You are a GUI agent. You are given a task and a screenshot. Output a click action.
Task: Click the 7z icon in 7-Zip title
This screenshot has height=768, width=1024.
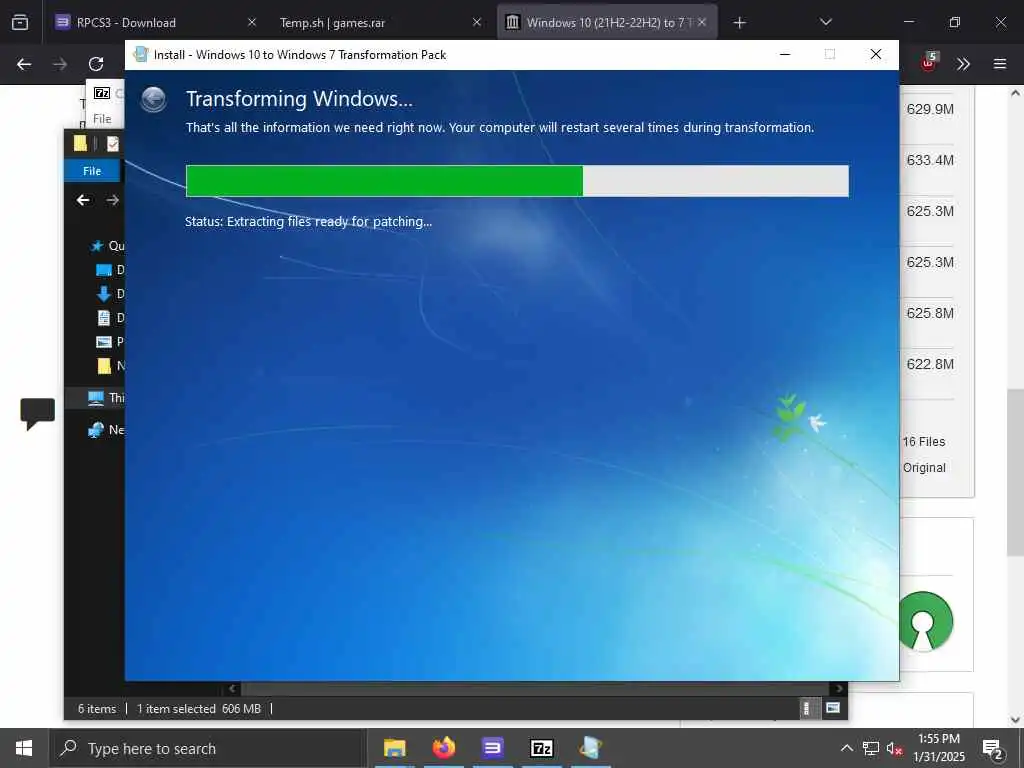[102, 93]
